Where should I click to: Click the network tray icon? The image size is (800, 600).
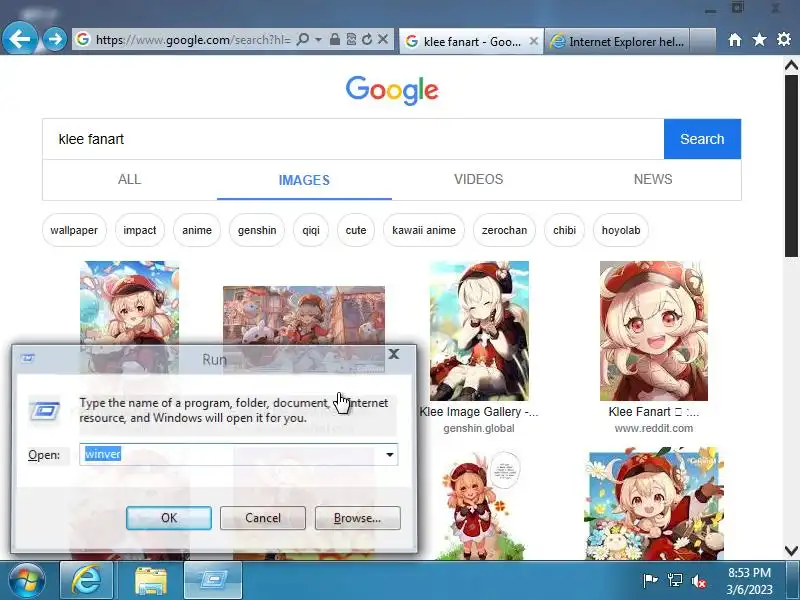click(674, 581)
